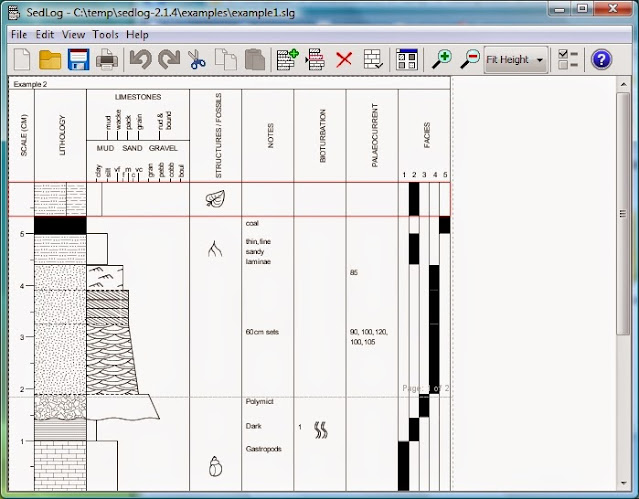Click the FACIES column header
The height and width of the screenshot is (499, 639).
[x=427, y=135]
